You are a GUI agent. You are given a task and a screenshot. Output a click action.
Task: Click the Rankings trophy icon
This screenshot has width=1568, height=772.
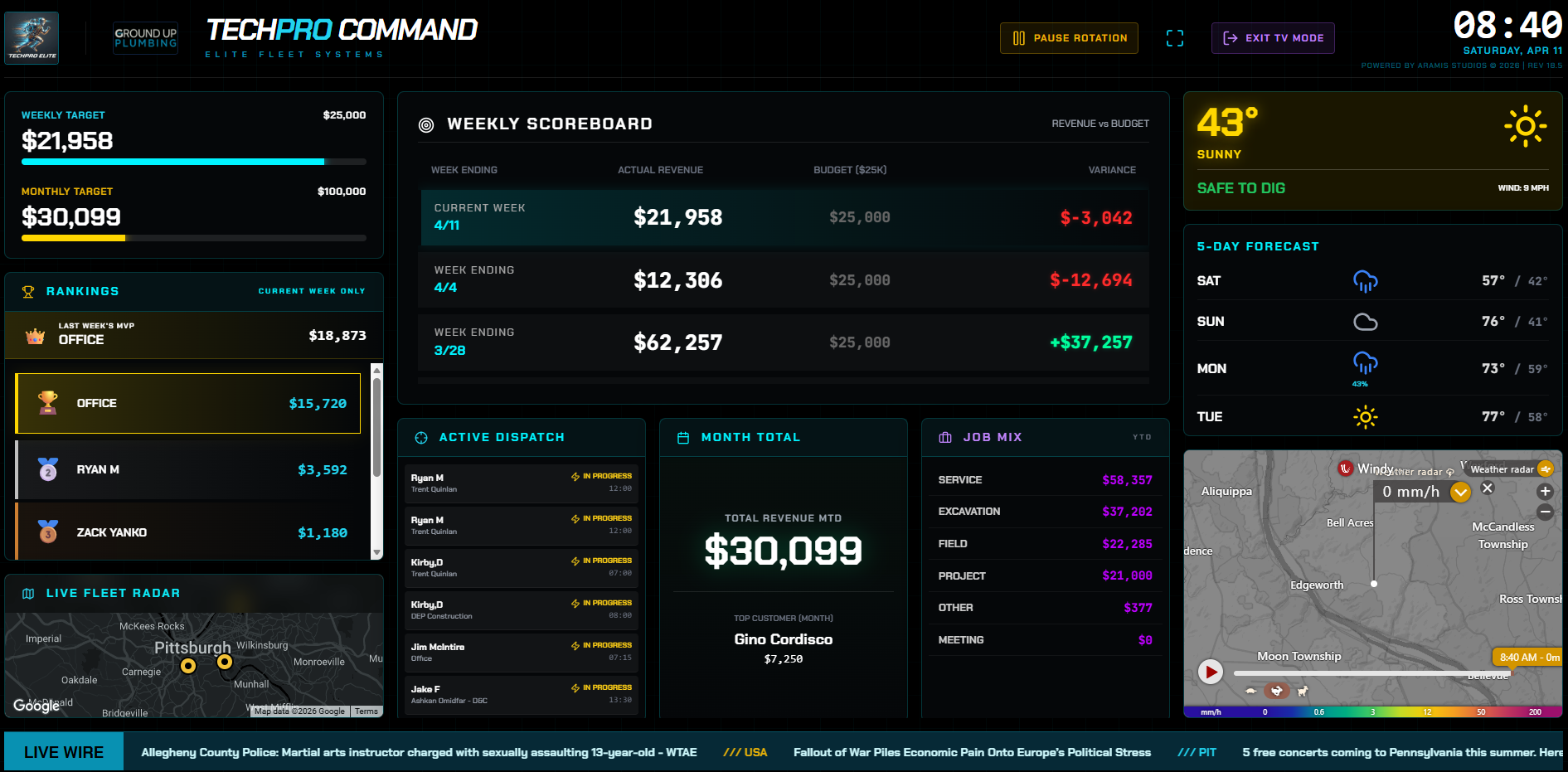pos(27,291)
